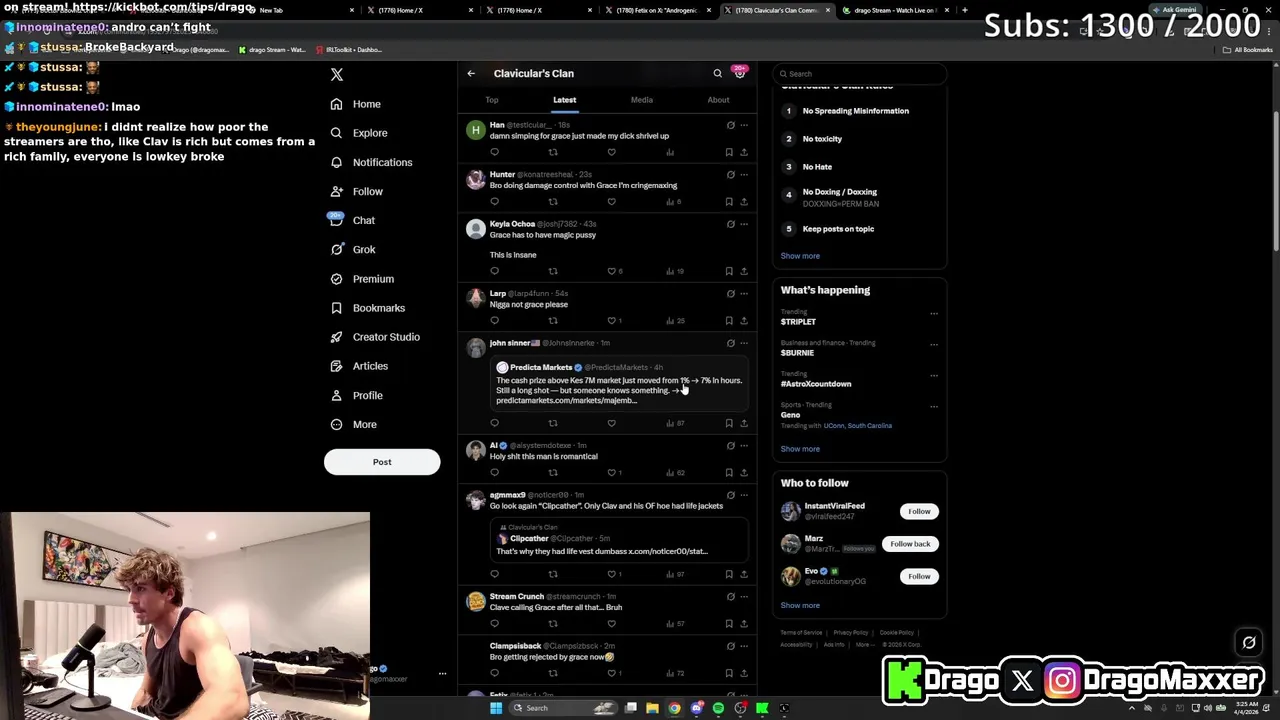Open quoted Predicta Markets post
The height and width of the screenshot is (720, 1280).
point(619,385)
